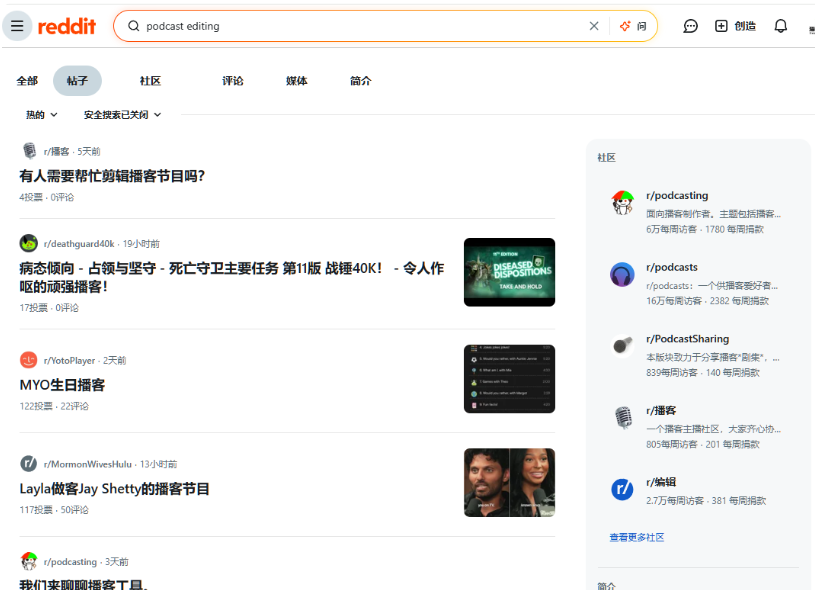
Task: Select '16万每周访客 · 2382 每周捐款' text
Action: pos(707,301)
